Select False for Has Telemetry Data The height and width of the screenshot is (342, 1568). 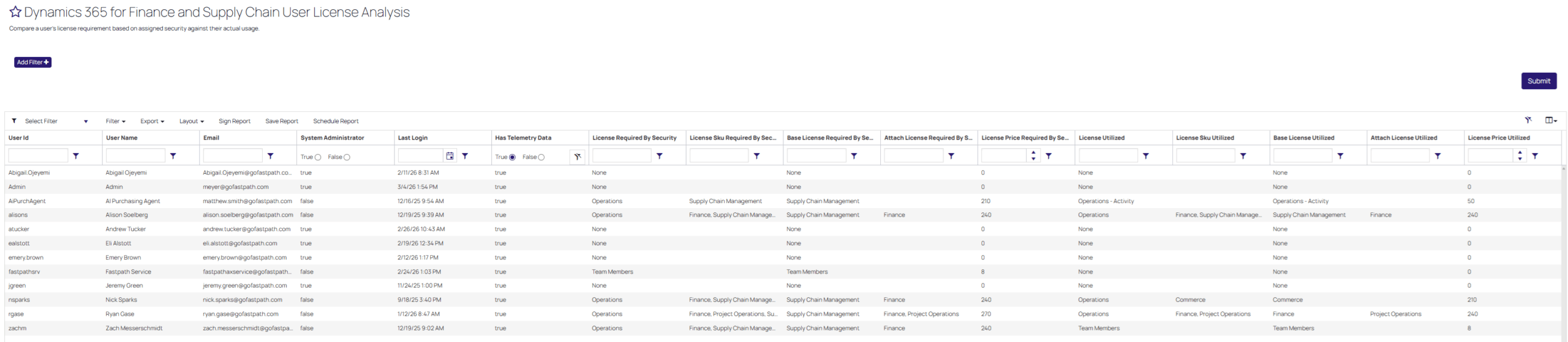coord(541,157)
